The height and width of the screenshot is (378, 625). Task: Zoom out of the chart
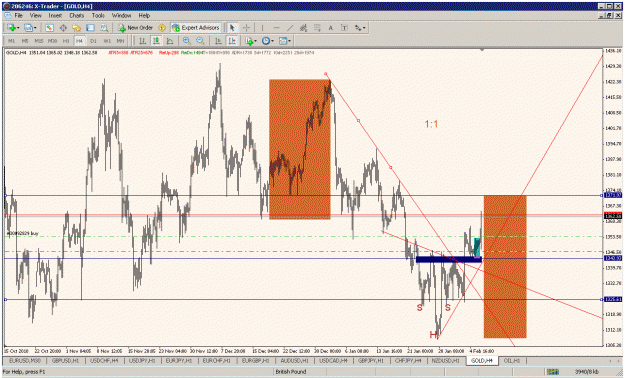[200, 41]
